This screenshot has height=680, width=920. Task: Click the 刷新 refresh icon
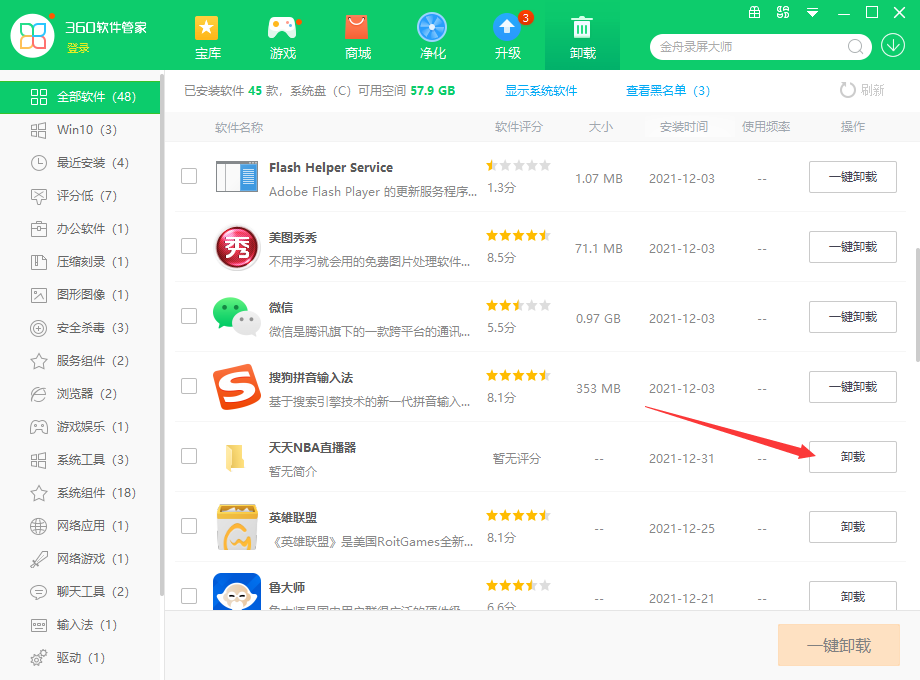847,90
